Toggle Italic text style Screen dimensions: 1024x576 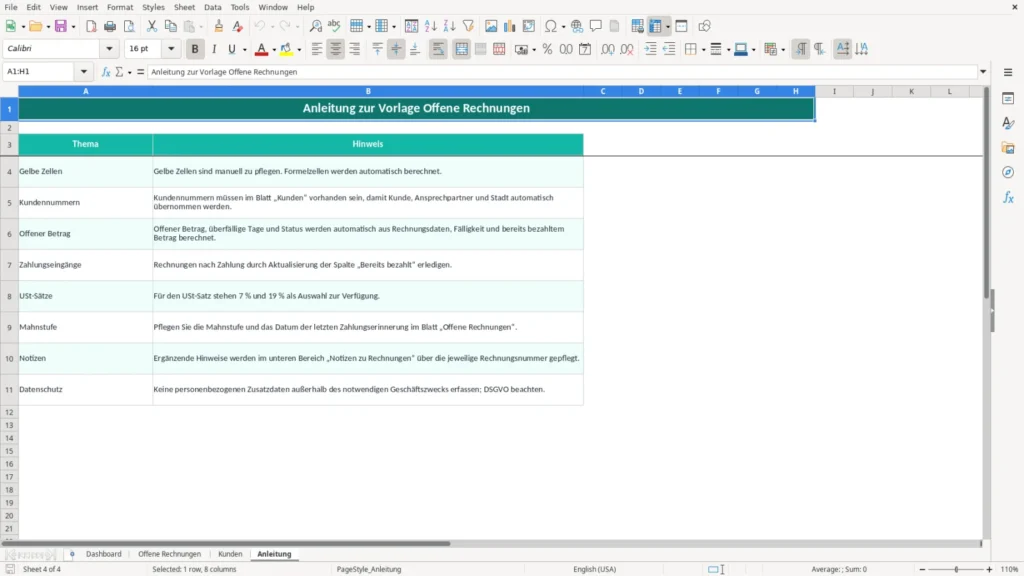[x=214, y=49]
